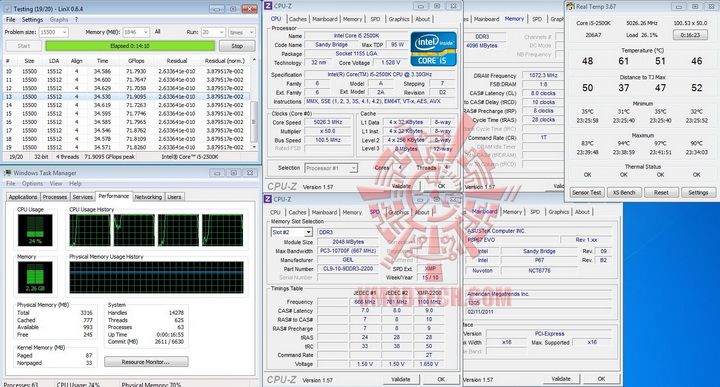The height and width of the screenshot is (387, 720).
Task: Open the Graphs menu in LinX
Action: [59, 20]
